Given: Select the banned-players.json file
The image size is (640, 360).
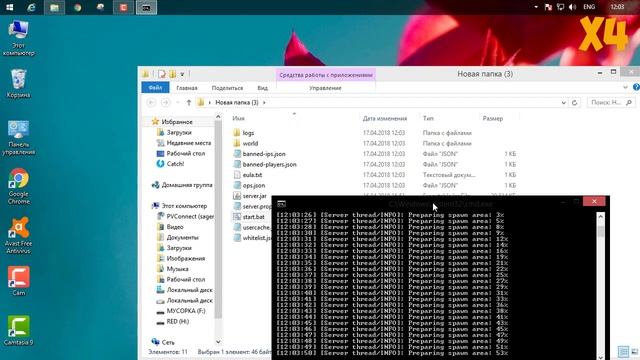Looking at the screenshot, I should (x=269, y=164).
